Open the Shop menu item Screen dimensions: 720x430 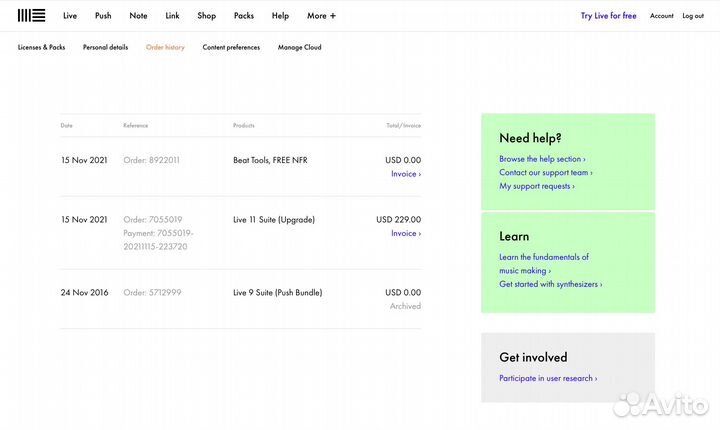tap(207, 16)
